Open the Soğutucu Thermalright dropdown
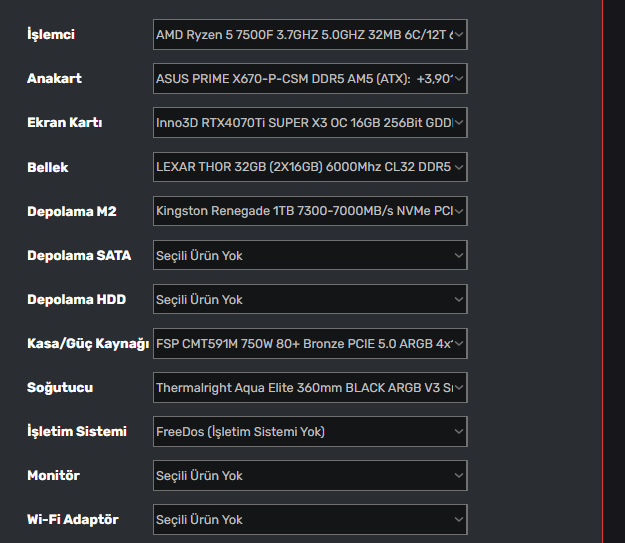 tap(309, 387)
